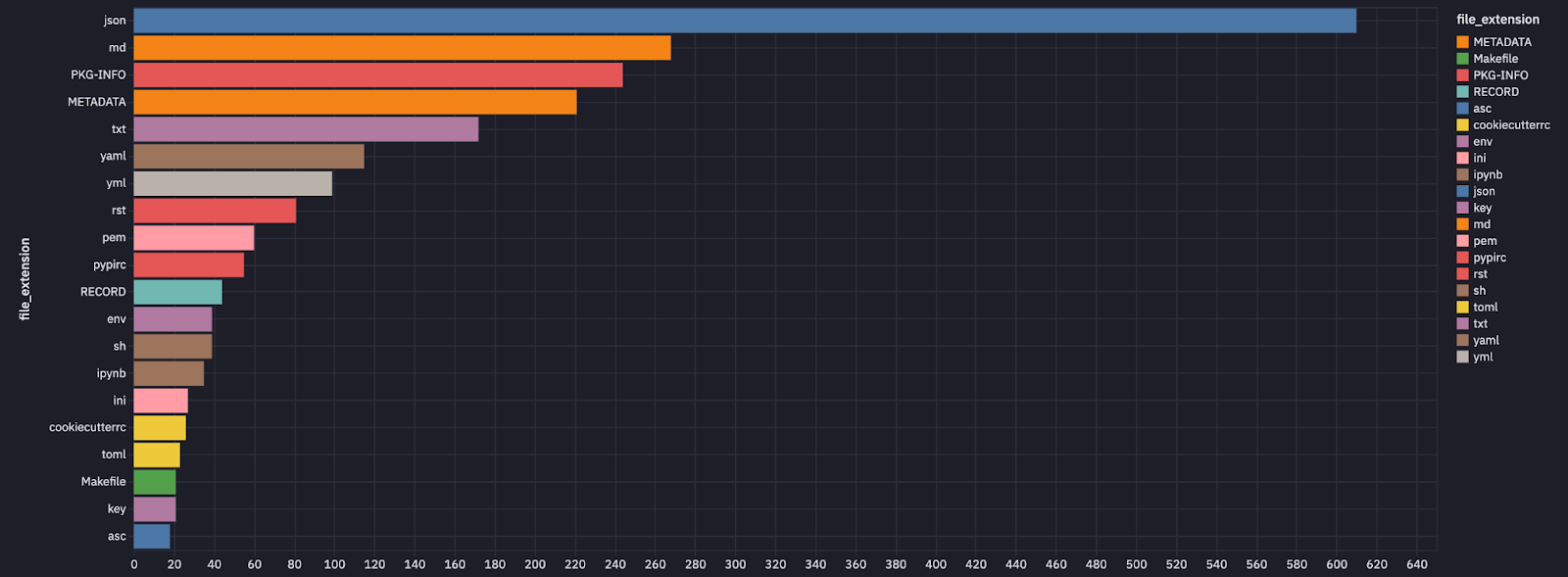1568x577 pixels.
Task: Select the purple txt bar
Action: [x=306, y=129]
